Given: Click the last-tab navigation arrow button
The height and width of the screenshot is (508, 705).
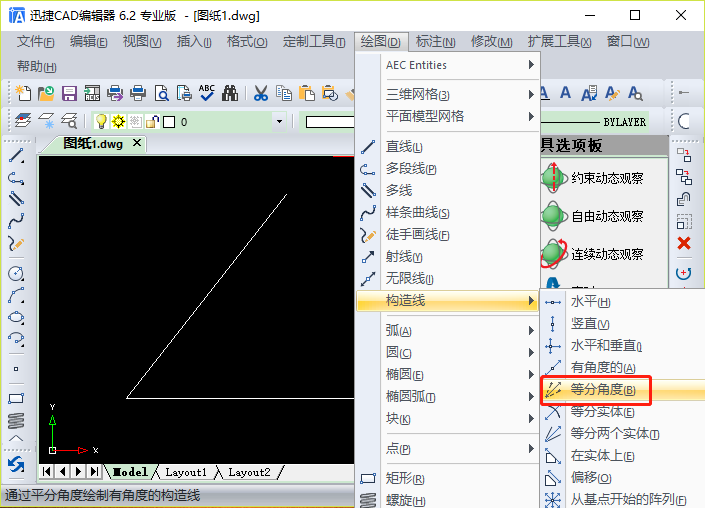Looking at the screenshot, I should (x=94, y=472).
